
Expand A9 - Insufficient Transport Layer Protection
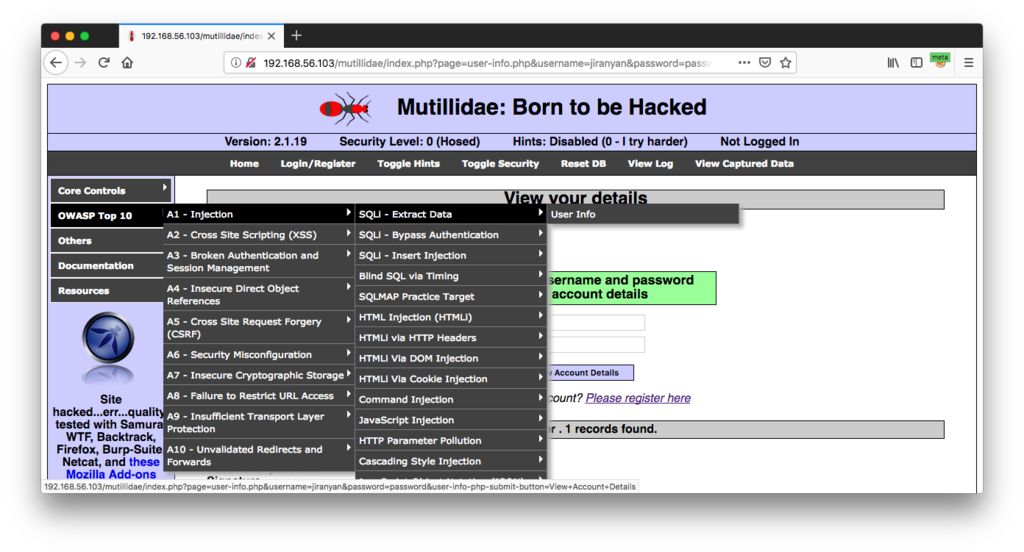coord(259,423)
